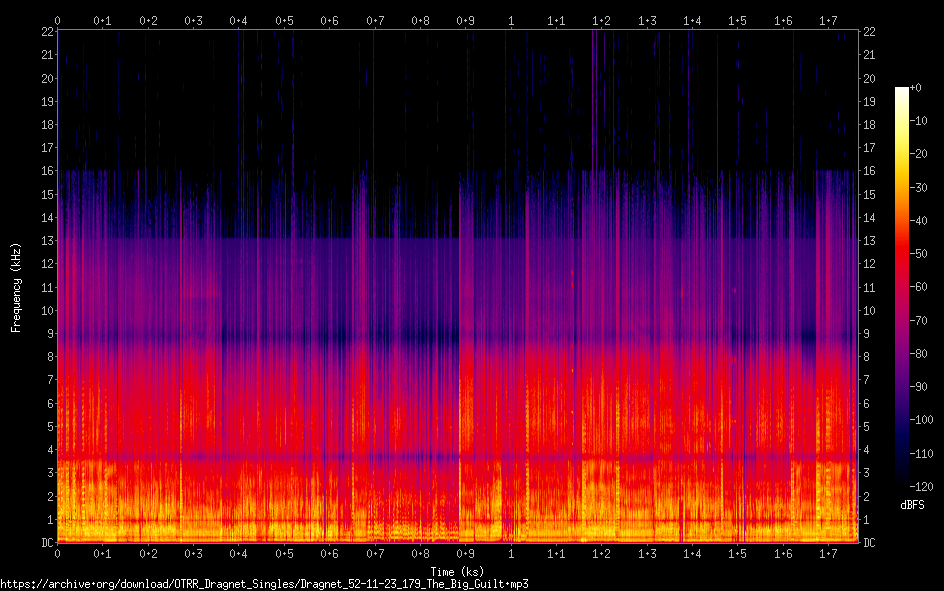Select the 0.9 tick on the bottom time axis

(x=465, y=554)
